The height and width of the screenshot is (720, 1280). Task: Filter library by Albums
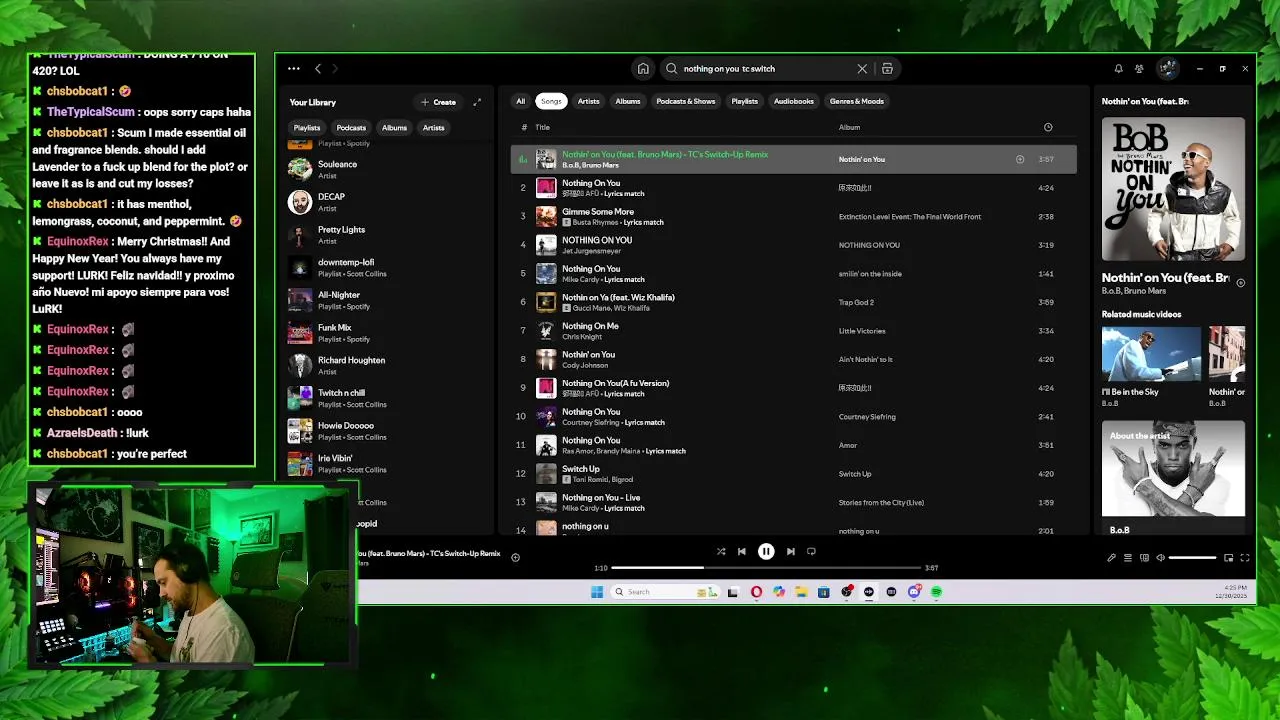pos(394,128)
